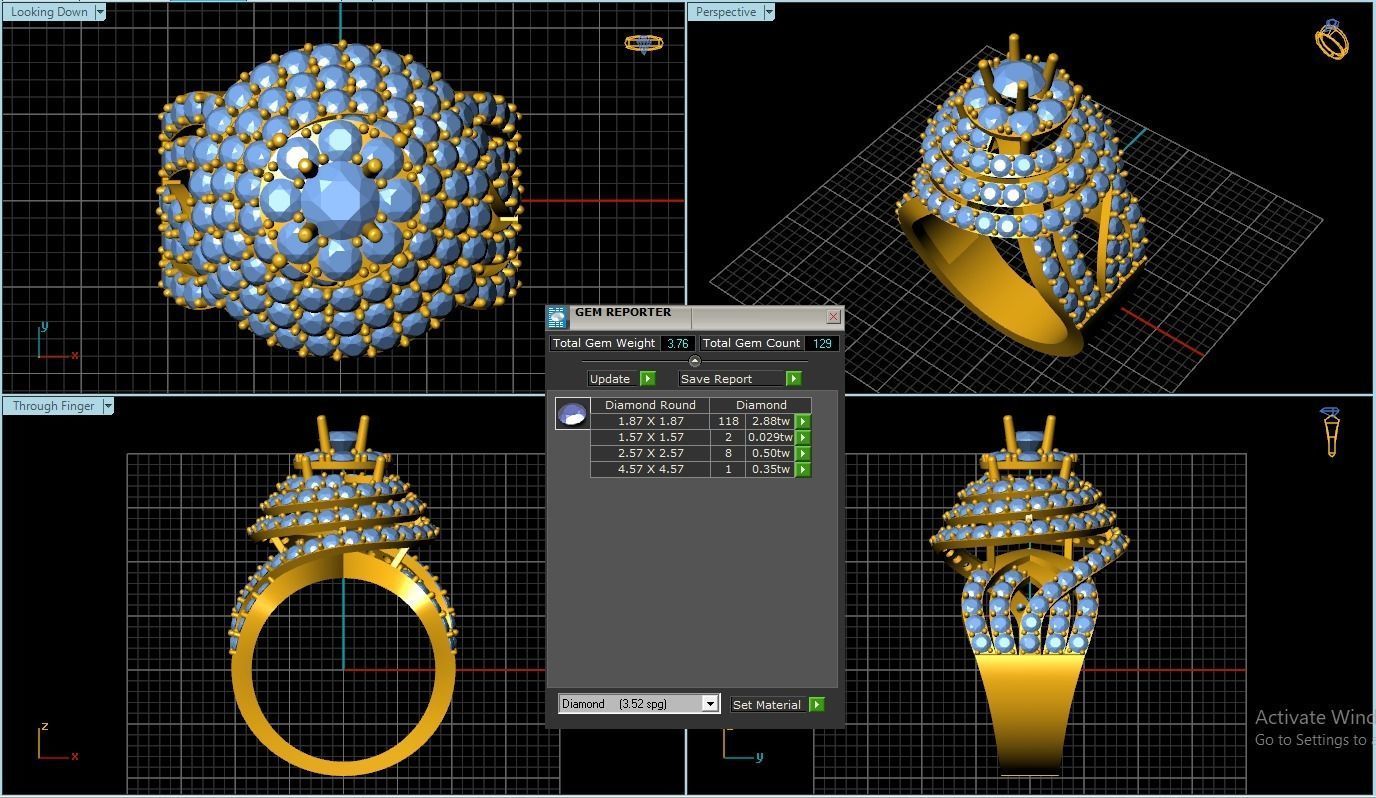1376x798 pixels.
Task: Click the Update label in Gem Reporter
Action: pyautogui.click(x=610, y=379)
